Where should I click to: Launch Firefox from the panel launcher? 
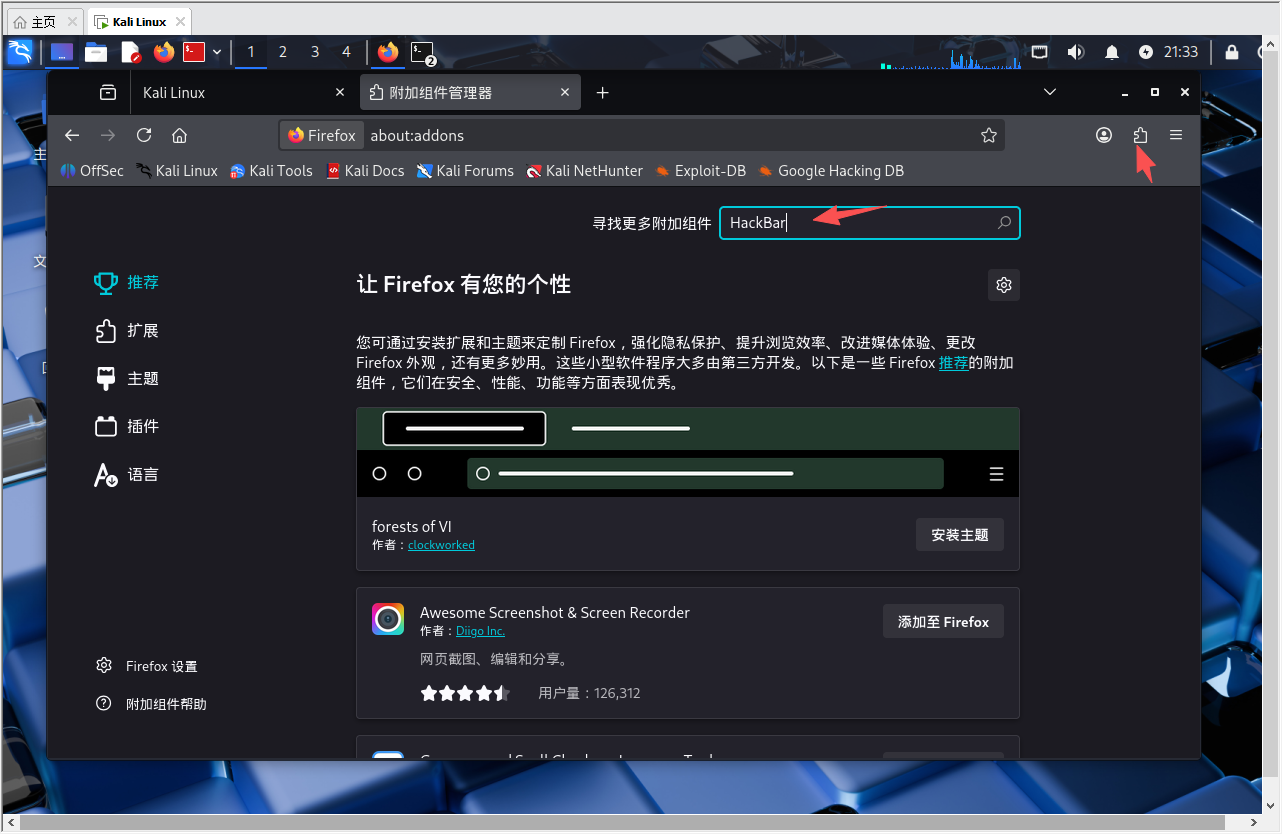164,52
